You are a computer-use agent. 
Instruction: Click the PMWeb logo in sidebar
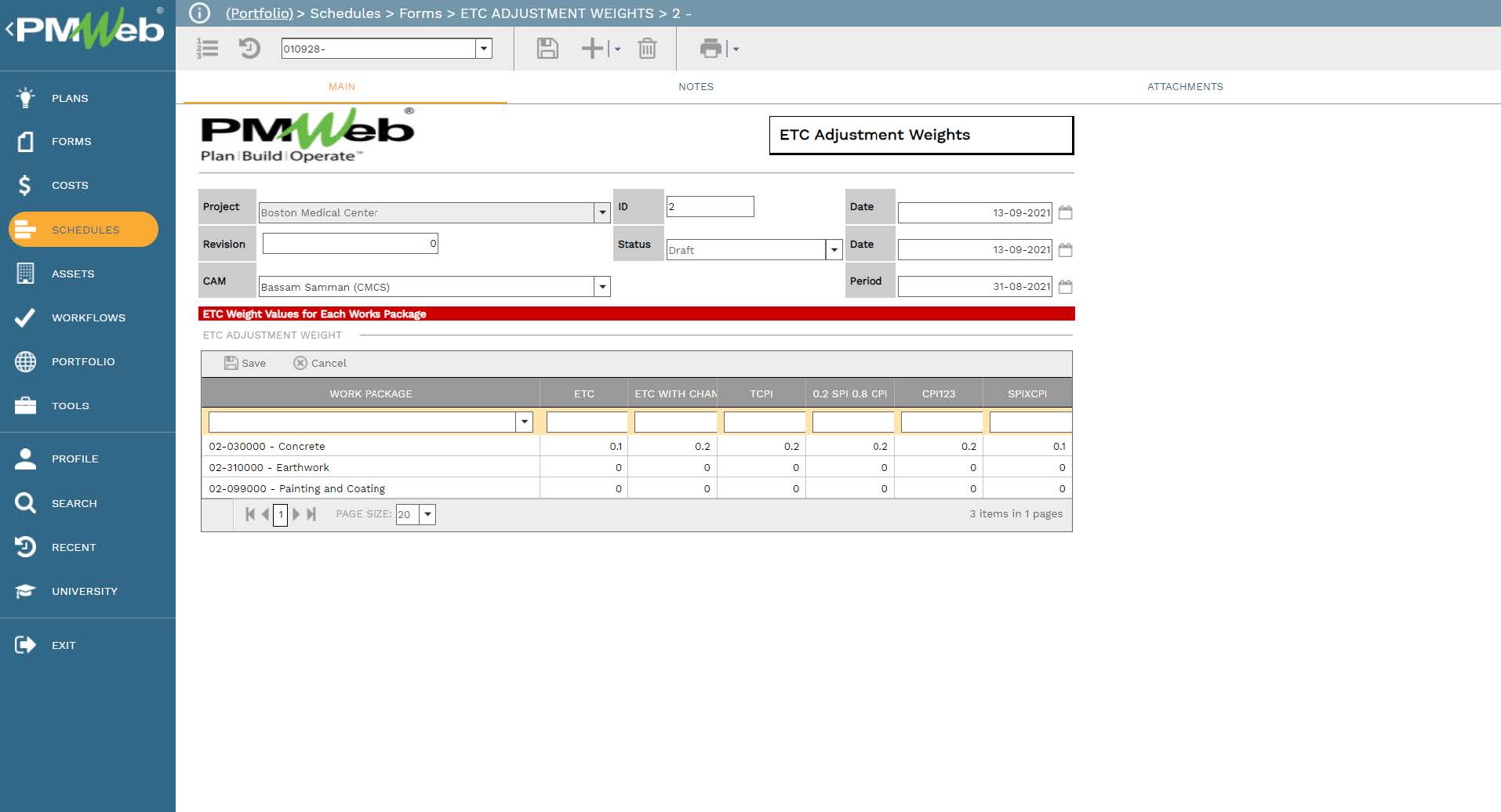click(88, 29)
